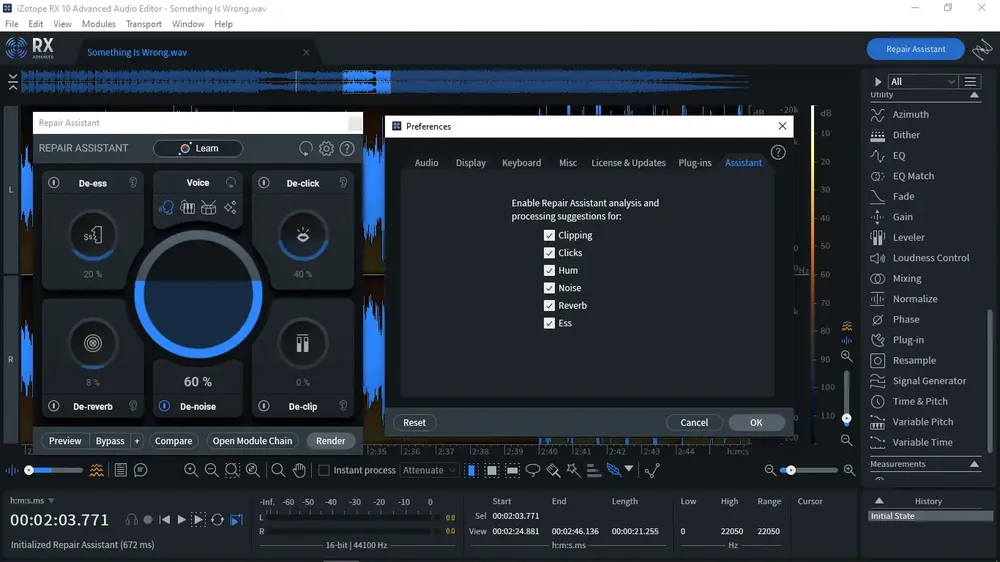Viewport: 1000px width, 562px height.
Task: Uncheck the Reverb checkbox
Action: coord(549,306)
